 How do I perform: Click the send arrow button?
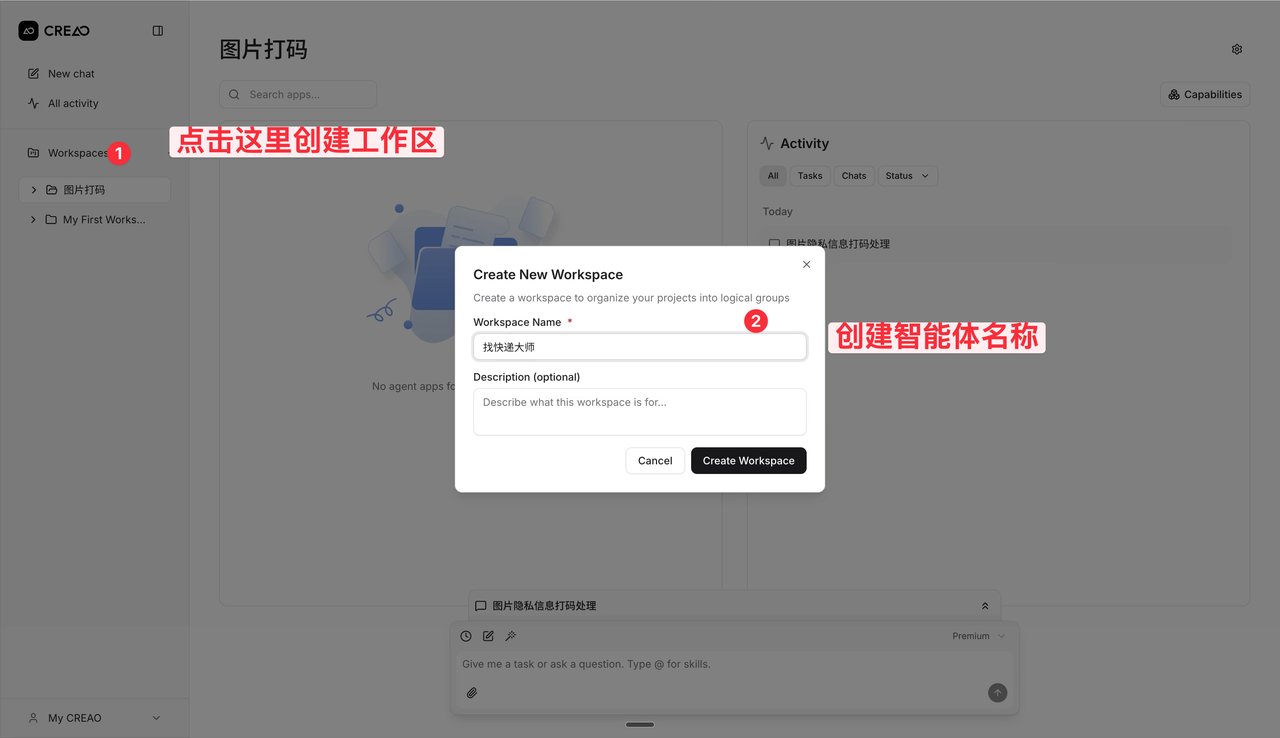[997, 692]
